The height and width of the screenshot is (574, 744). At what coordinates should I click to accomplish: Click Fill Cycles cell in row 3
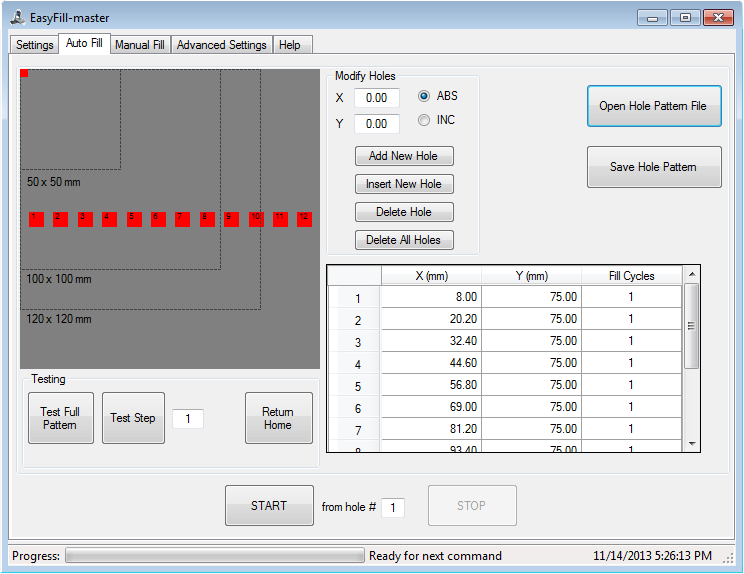[x=632, y=341]
